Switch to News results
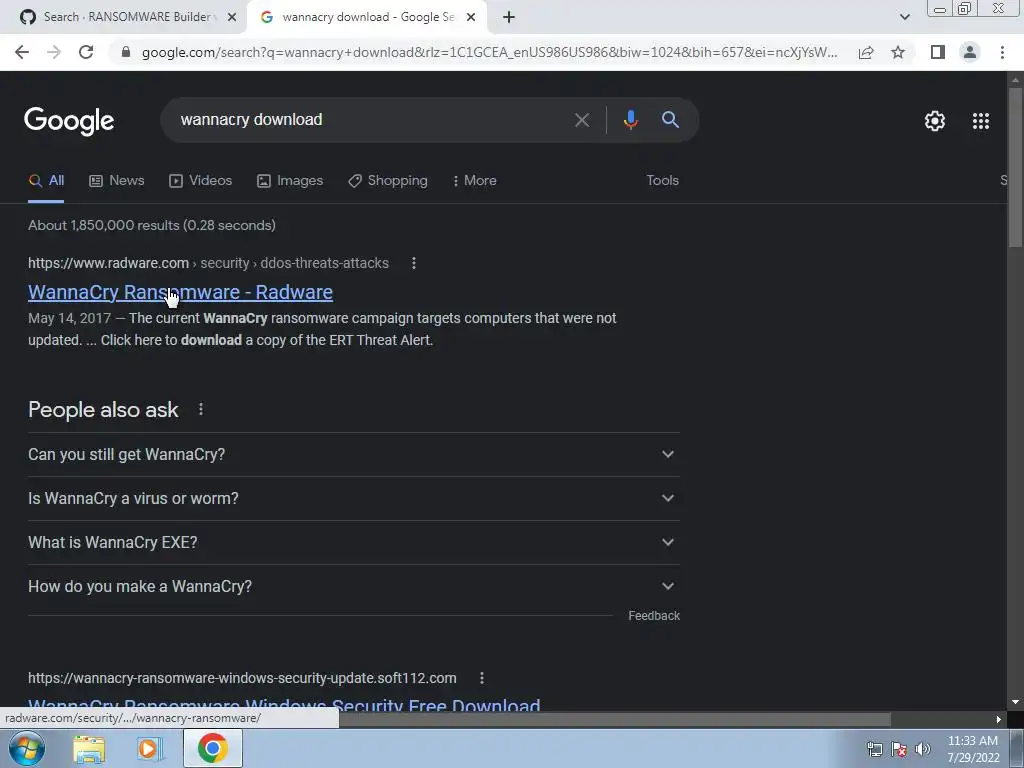The height and width of the screenshot is (768, 1024). (116, 181)
